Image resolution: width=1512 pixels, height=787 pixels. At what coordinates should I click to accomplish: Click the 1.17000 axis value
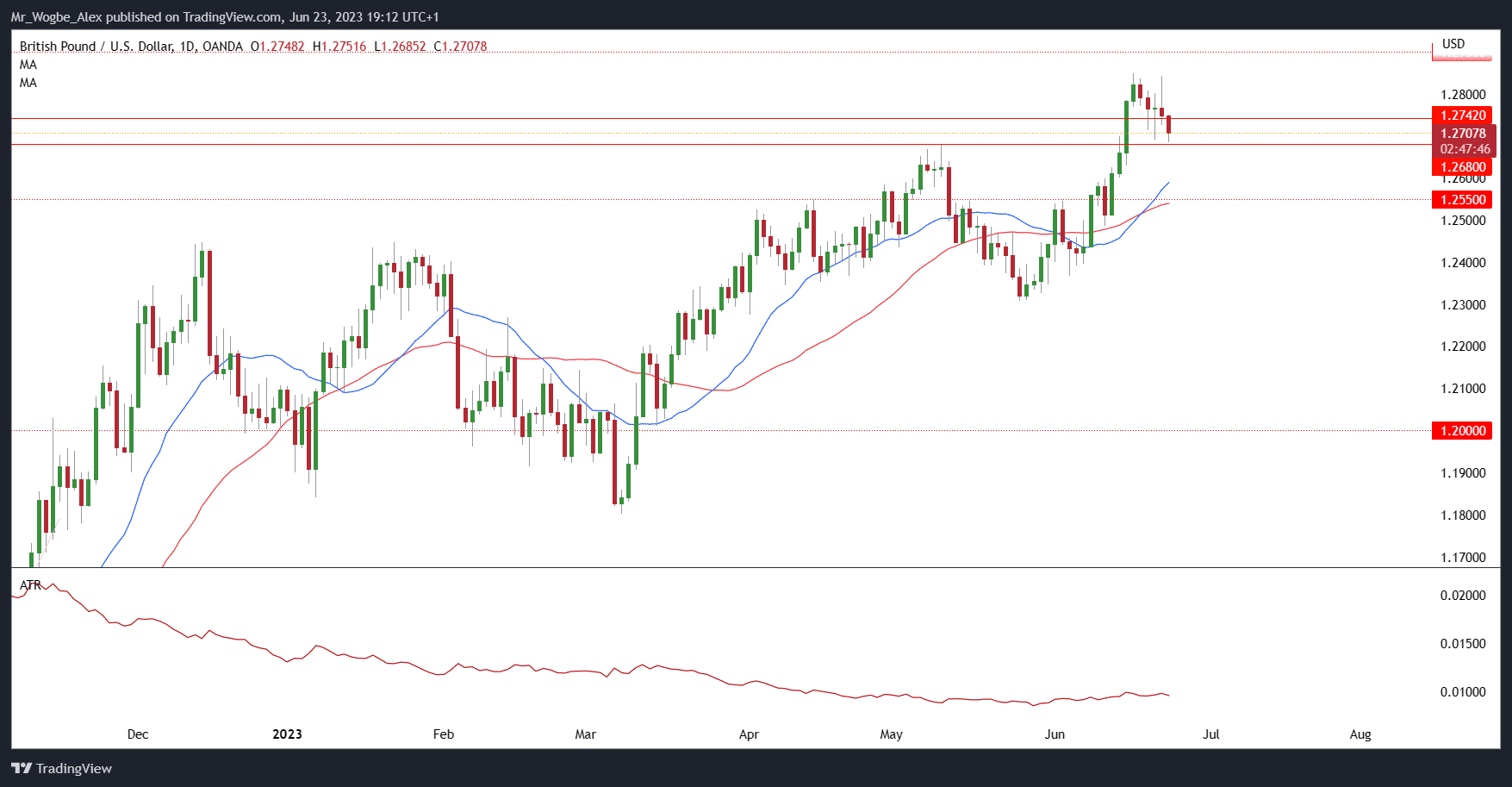(1463, 558)
